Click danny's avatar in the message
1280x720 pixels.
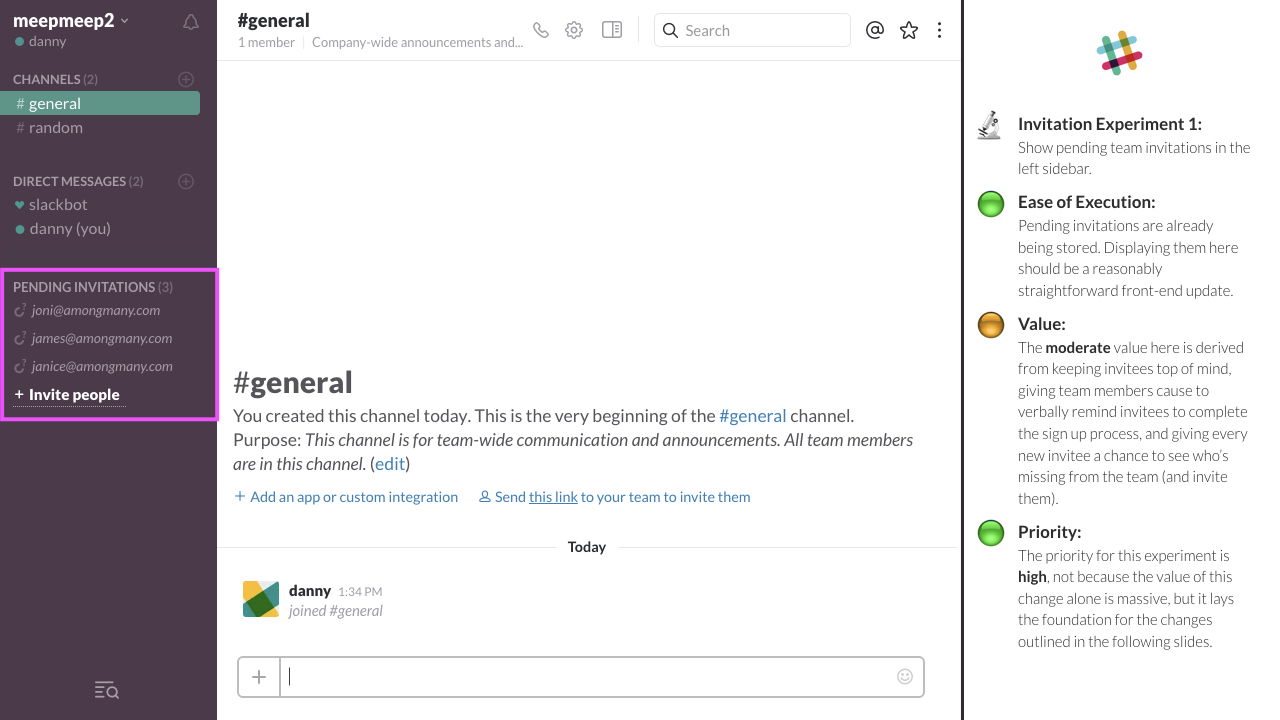[261, 599]
